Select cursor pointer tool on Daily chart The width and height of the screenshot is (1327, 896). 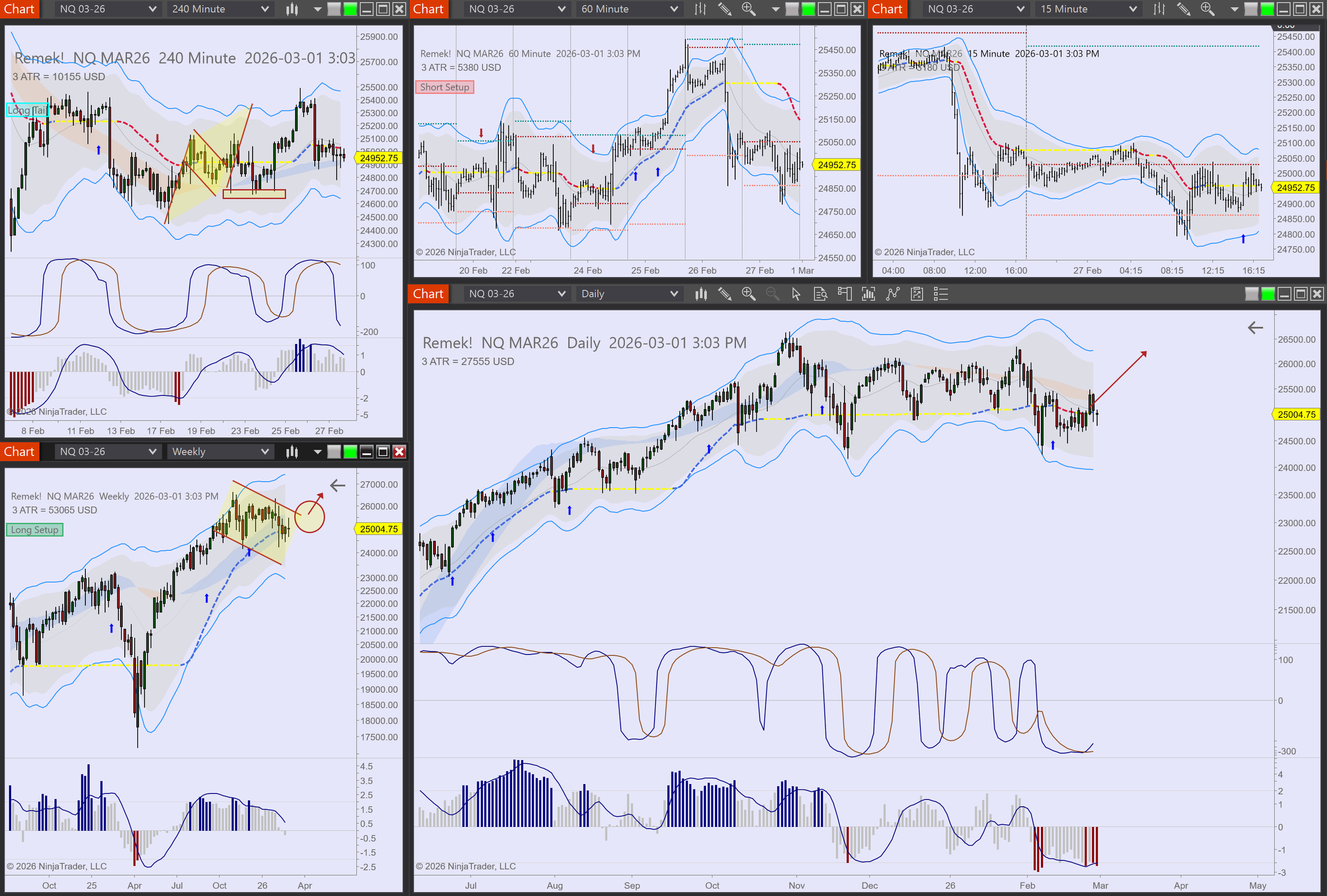pos(796,294)
